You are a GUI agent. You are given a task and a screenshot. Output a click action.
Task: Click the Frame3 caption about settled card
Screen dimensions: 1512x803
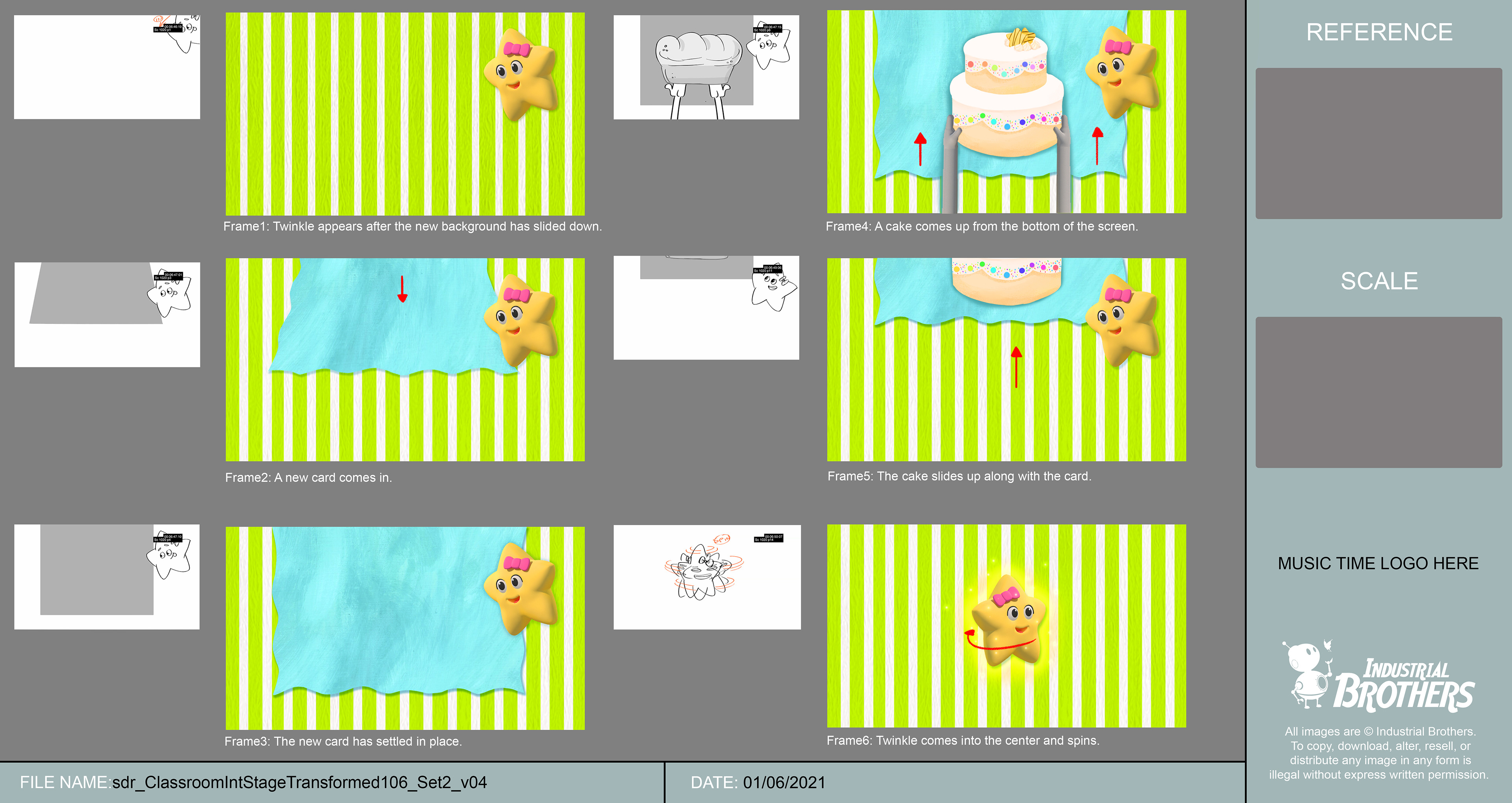click(x=343, y=741)
